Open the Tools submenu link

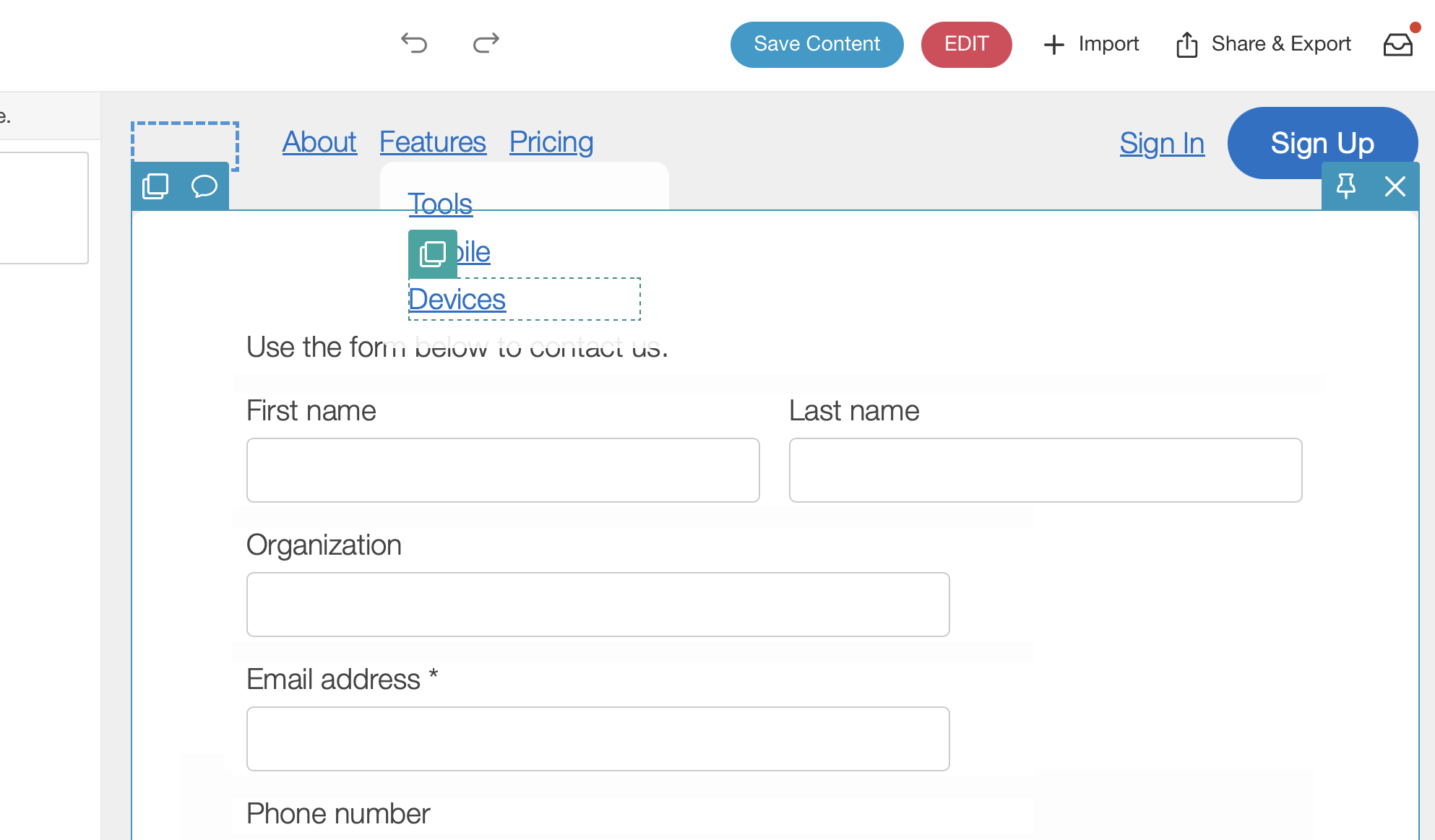click(439, 203)
